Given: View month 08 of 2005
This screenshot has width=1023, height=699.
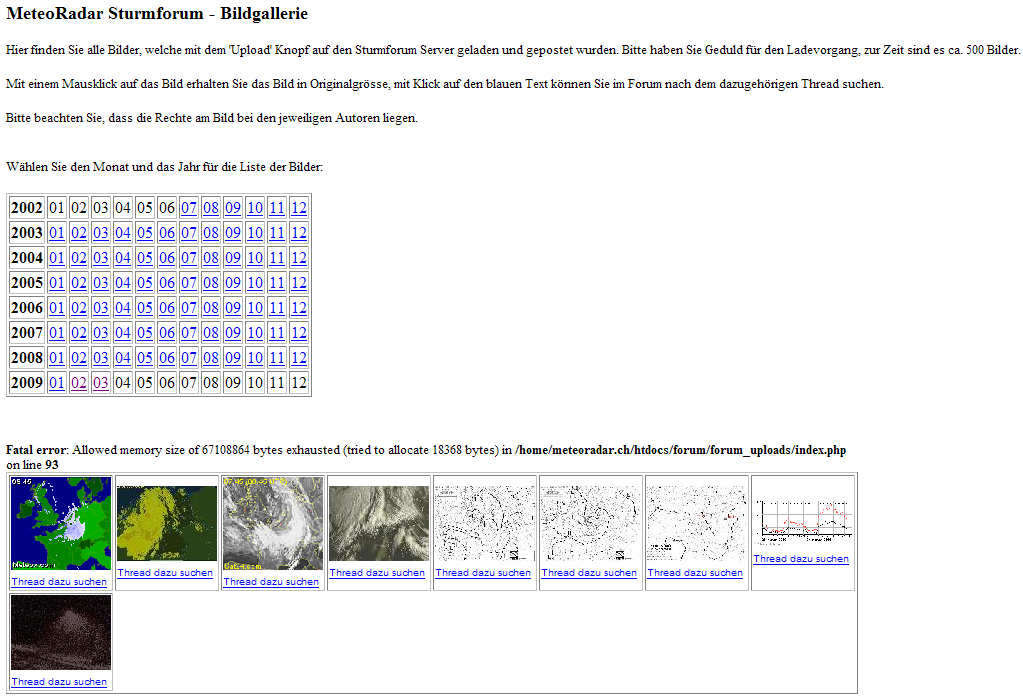Looking at the screenshot, I should point(211,283).
